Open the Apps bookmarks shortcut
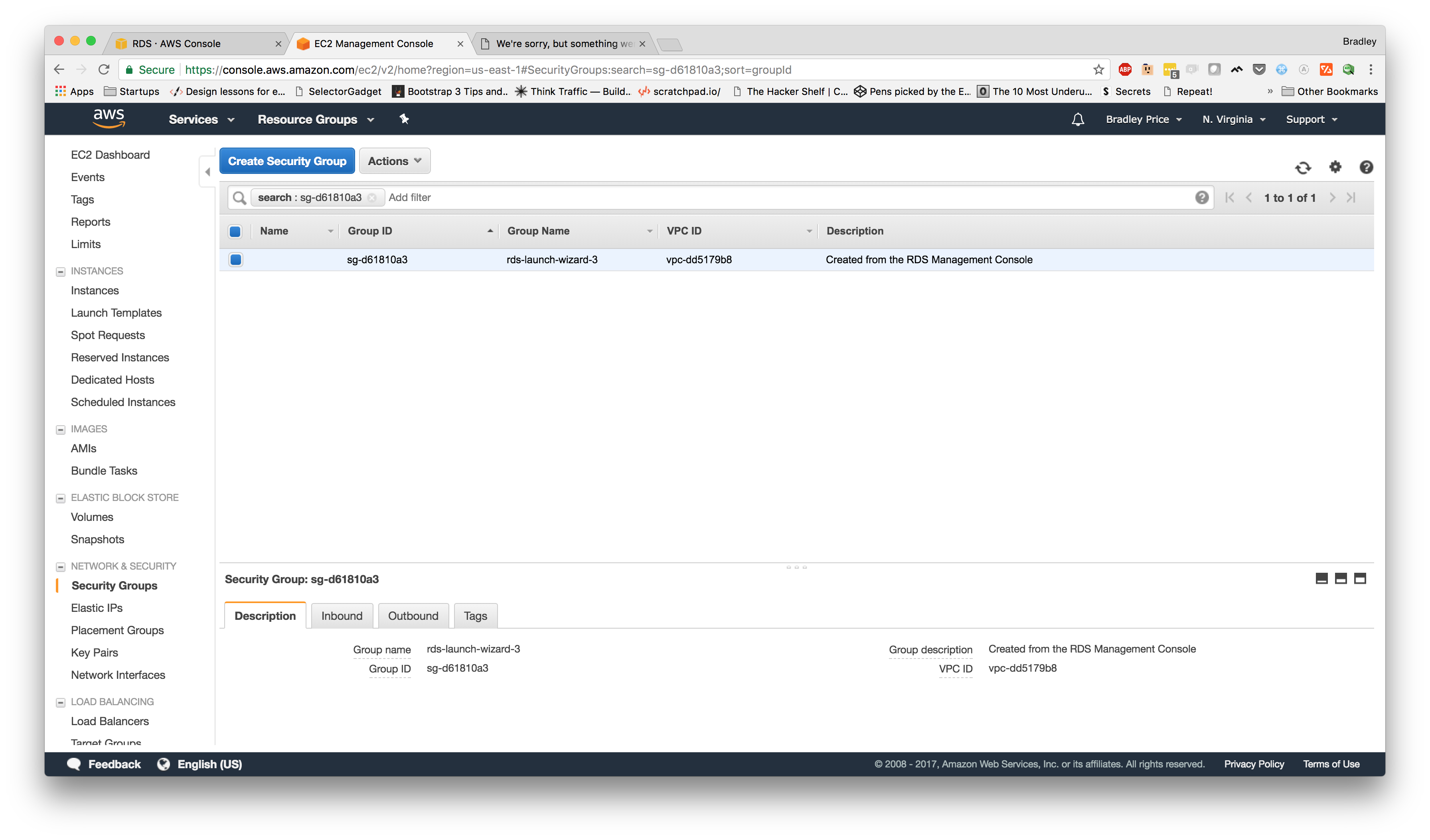This screenshot has height=840, width=1430. [x=74, y=91]
